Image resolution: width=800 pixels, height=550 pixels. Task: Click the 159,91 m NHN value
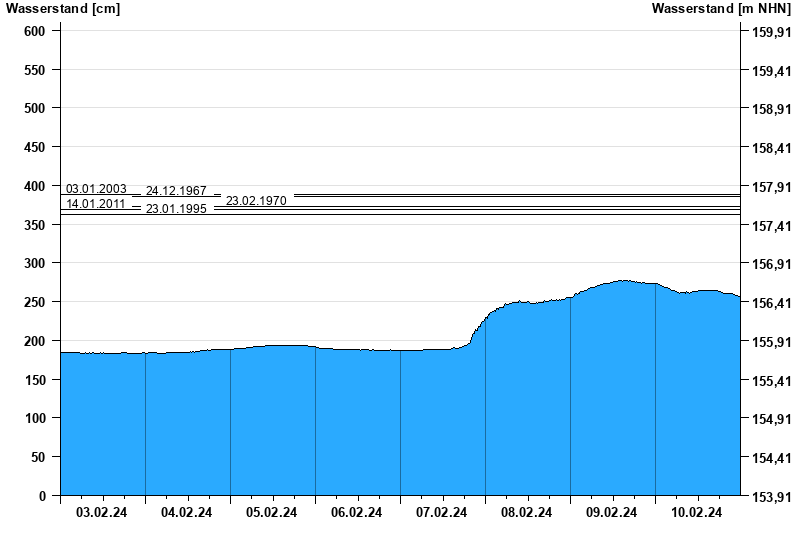pyautogui.click(x=772, y=32)
